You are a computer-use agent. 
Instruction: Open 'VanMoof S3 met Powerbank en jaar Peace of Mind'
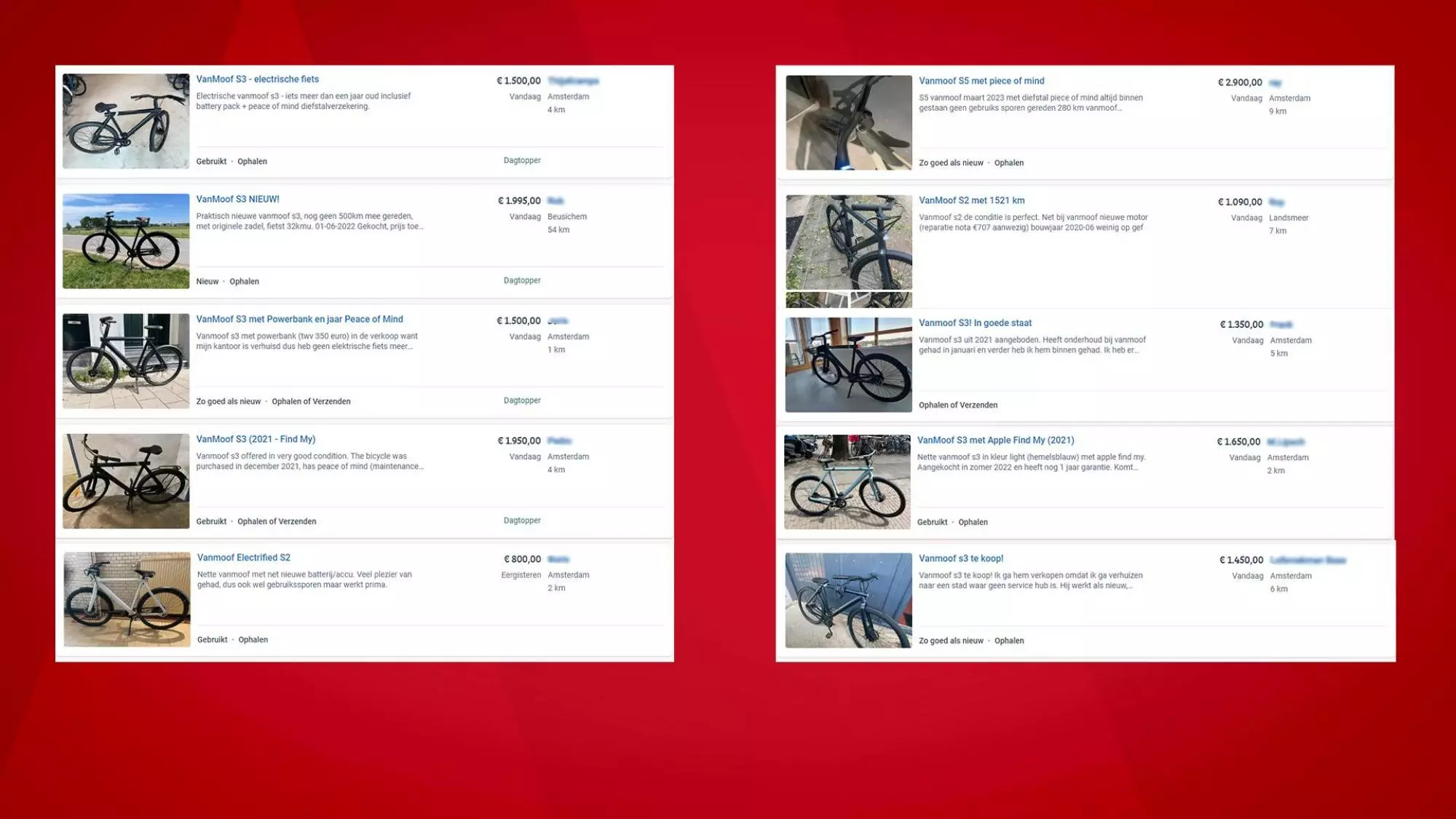[299, 320]
